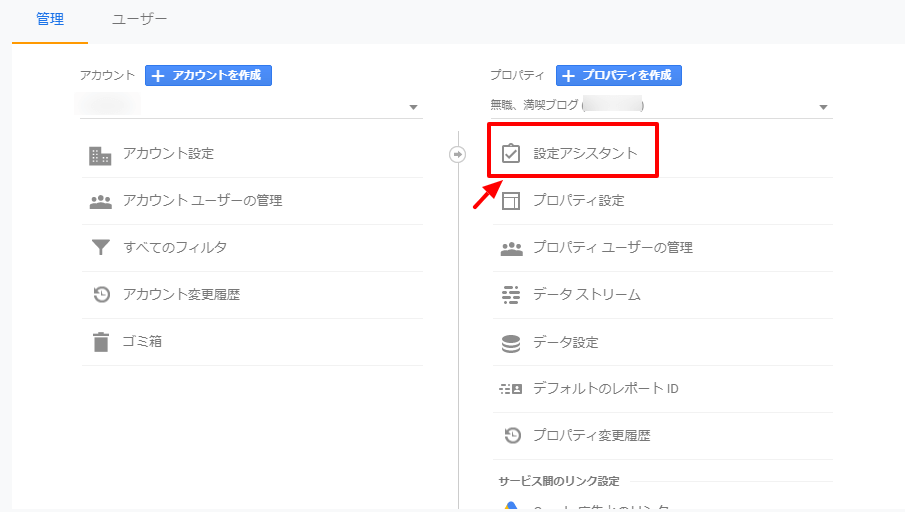Click the サービス間のリンク設定 section heading
This screenshot has width=905, height=512.
pos(559,481)
